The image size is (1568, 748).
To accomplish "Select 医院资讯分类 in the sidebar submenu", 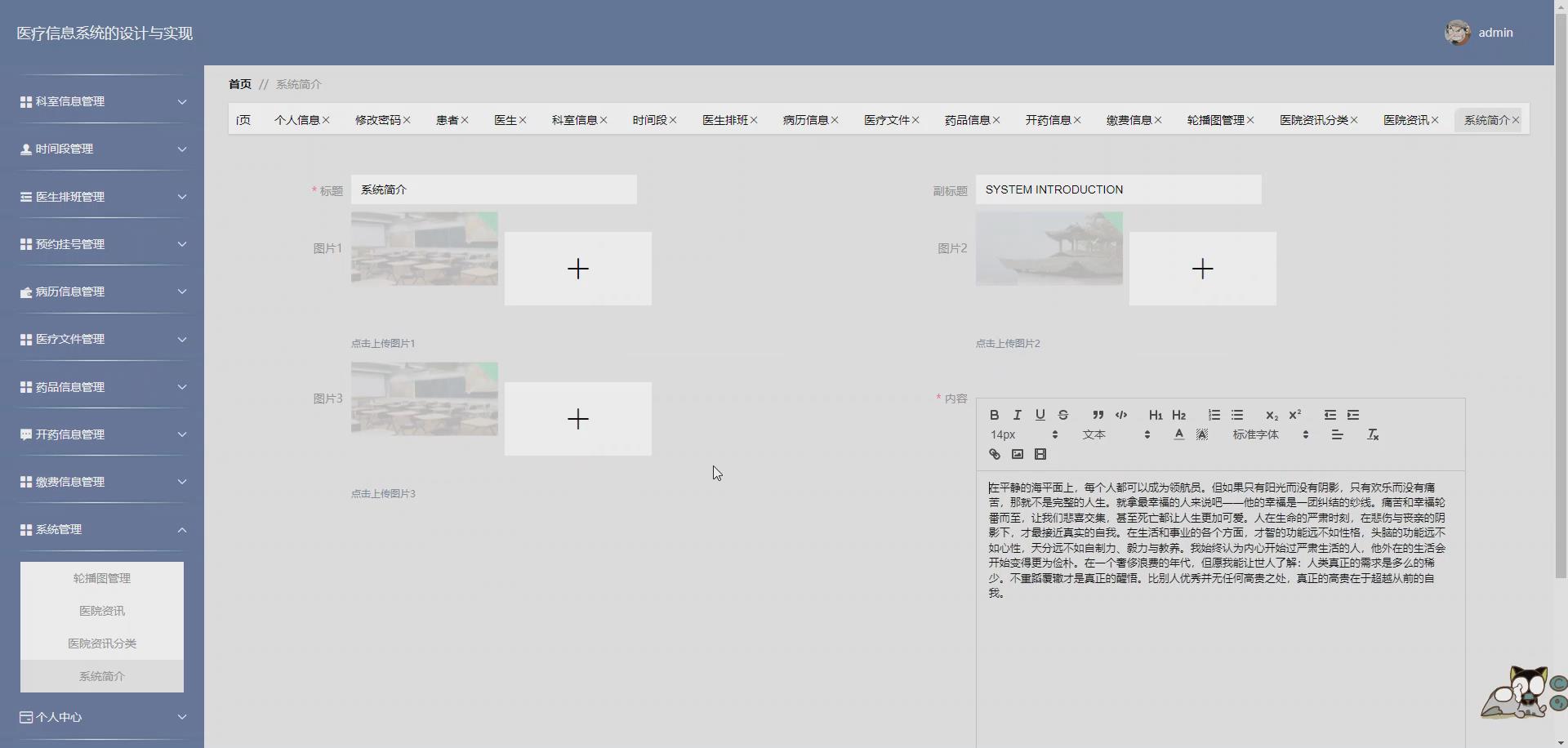I will [101, 643].
